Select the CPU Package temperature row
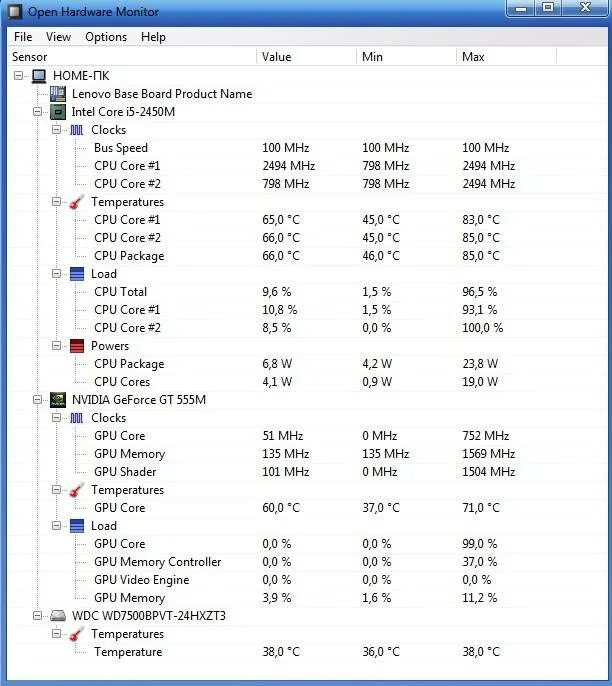 tap(306, 256)
